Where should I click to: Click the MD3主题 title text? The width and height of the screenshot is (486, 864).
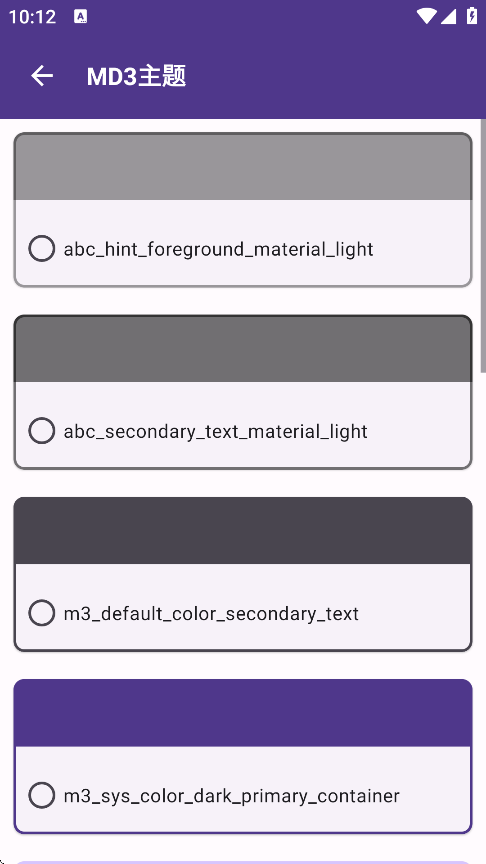pos(137,76)
